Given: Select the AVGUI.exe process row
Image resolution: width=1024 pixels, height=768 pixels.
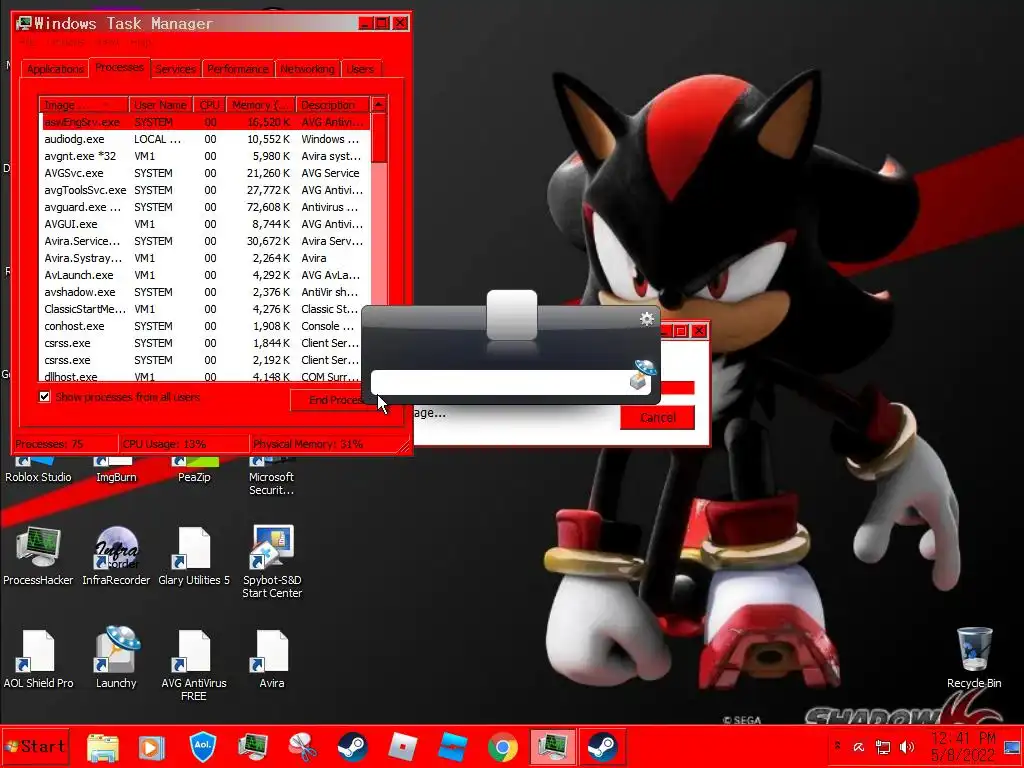Looking at the screenshot, I should point(204,224).
